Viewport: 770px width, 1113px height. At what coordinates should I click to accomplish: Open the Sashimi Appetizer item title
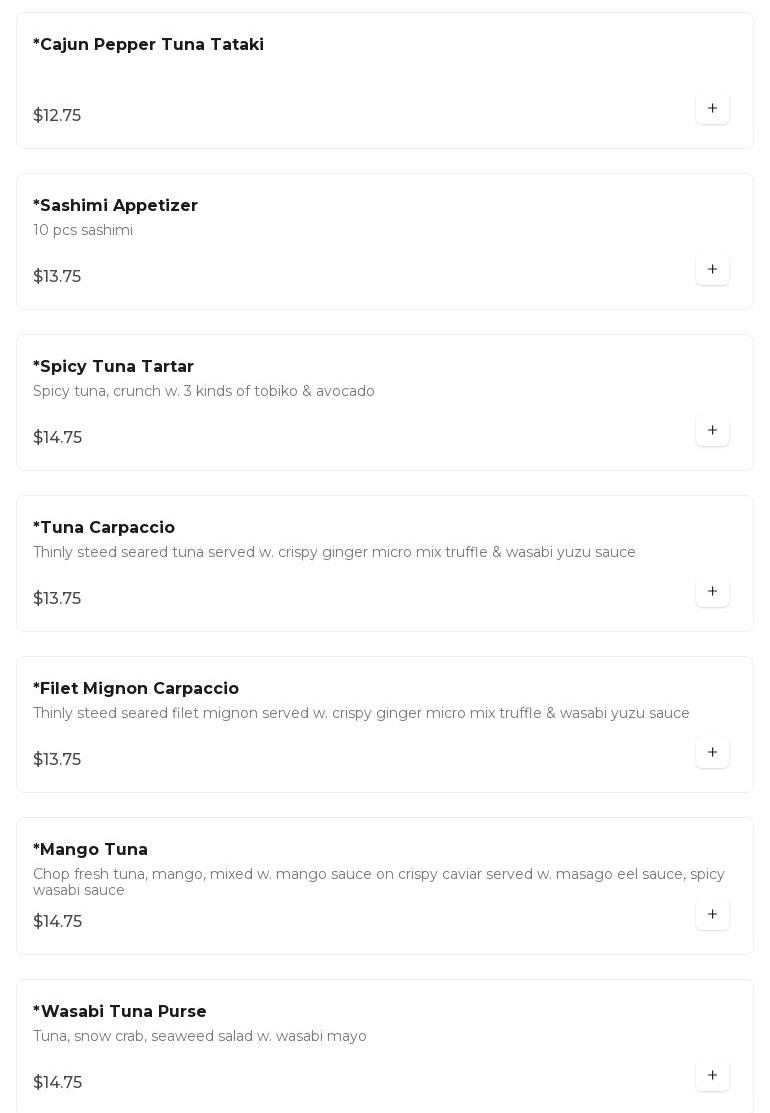tap(115, 206)
